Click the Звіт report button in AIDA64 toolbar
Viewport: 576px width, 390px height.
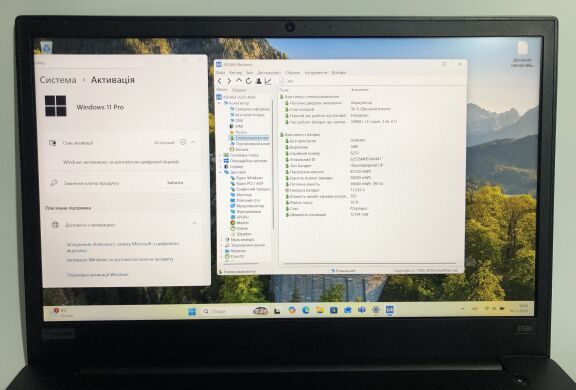[x=287, y=82]
